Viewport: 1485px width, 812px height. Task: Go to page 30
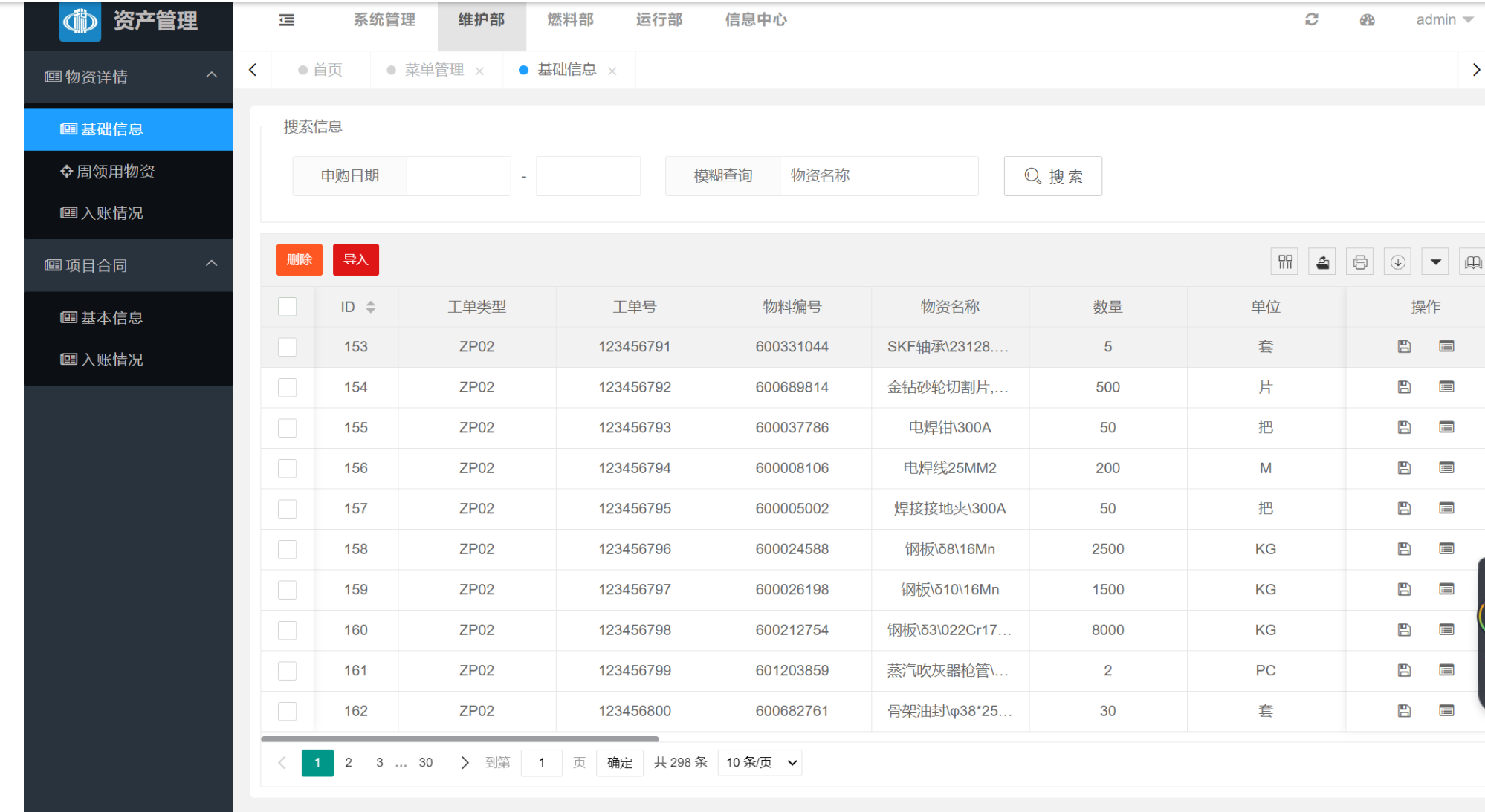(x=426, y=762)
